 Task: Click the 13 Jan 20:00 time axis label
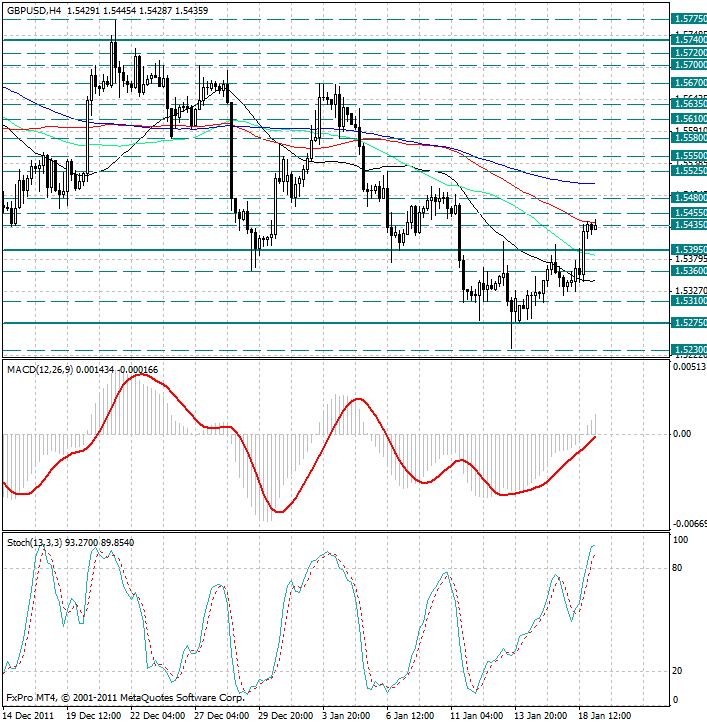tap(541, 716)
